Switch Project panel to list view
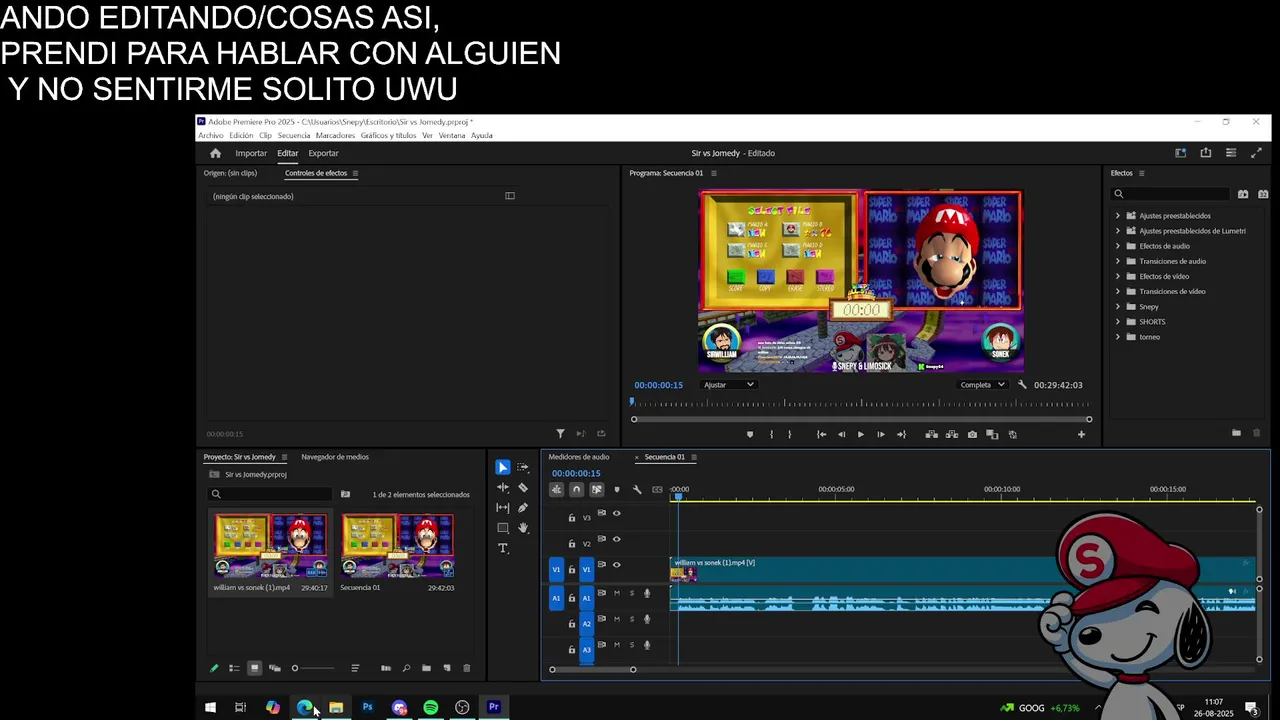This screenshot has height=720, width=1280. pos(234,668)
